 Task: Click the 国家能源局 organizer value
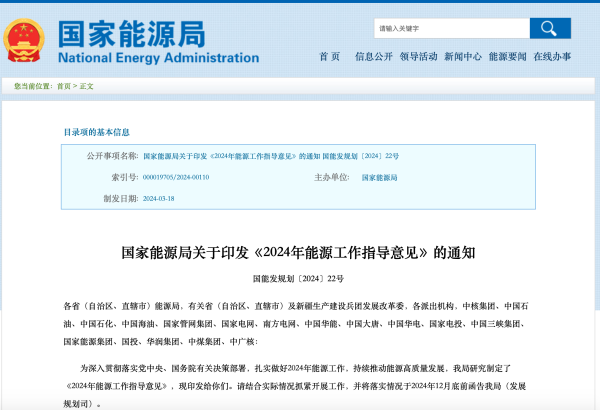378,177
